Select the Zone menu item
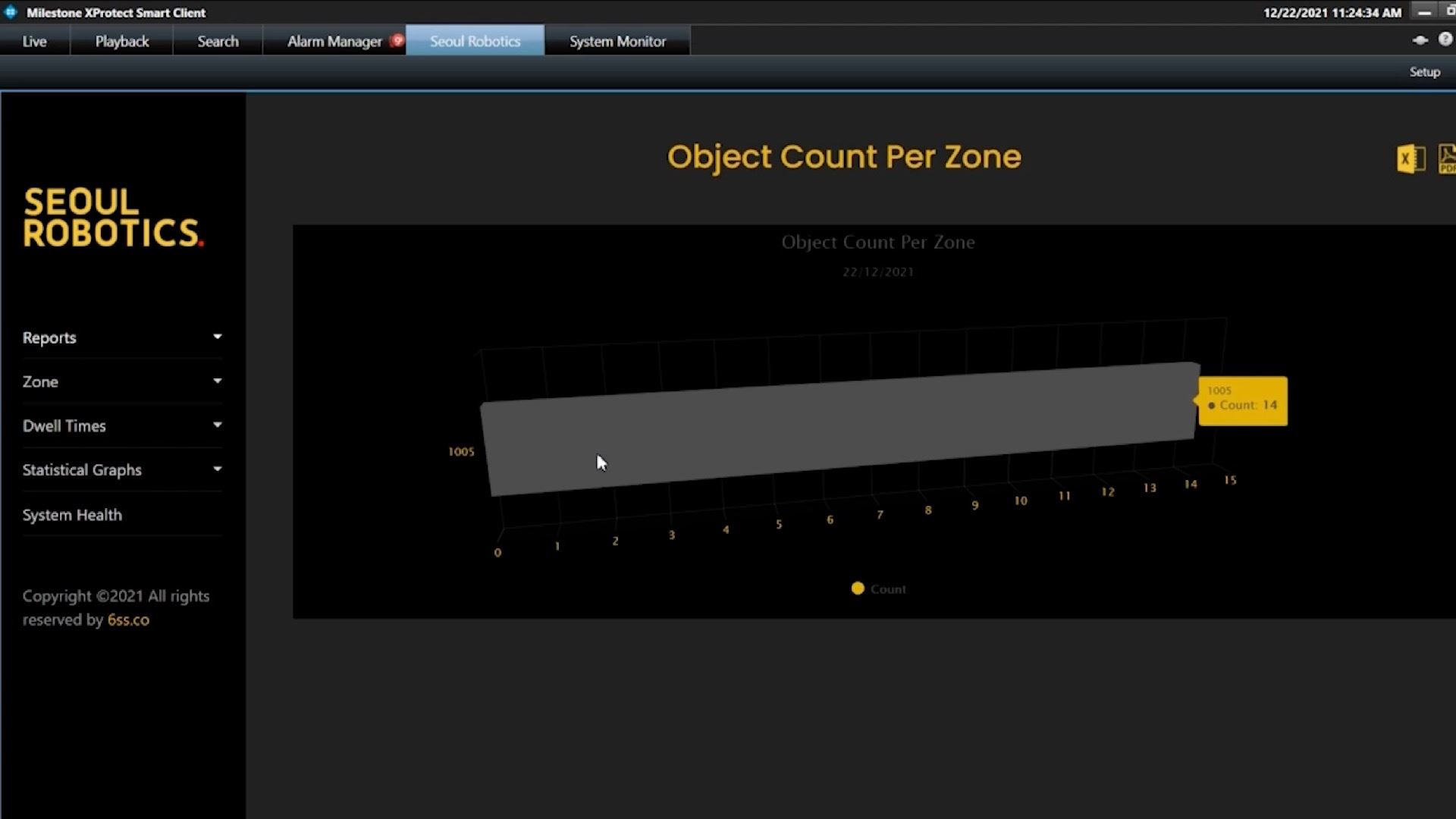 pyautogui.click(x=121, y=381)
